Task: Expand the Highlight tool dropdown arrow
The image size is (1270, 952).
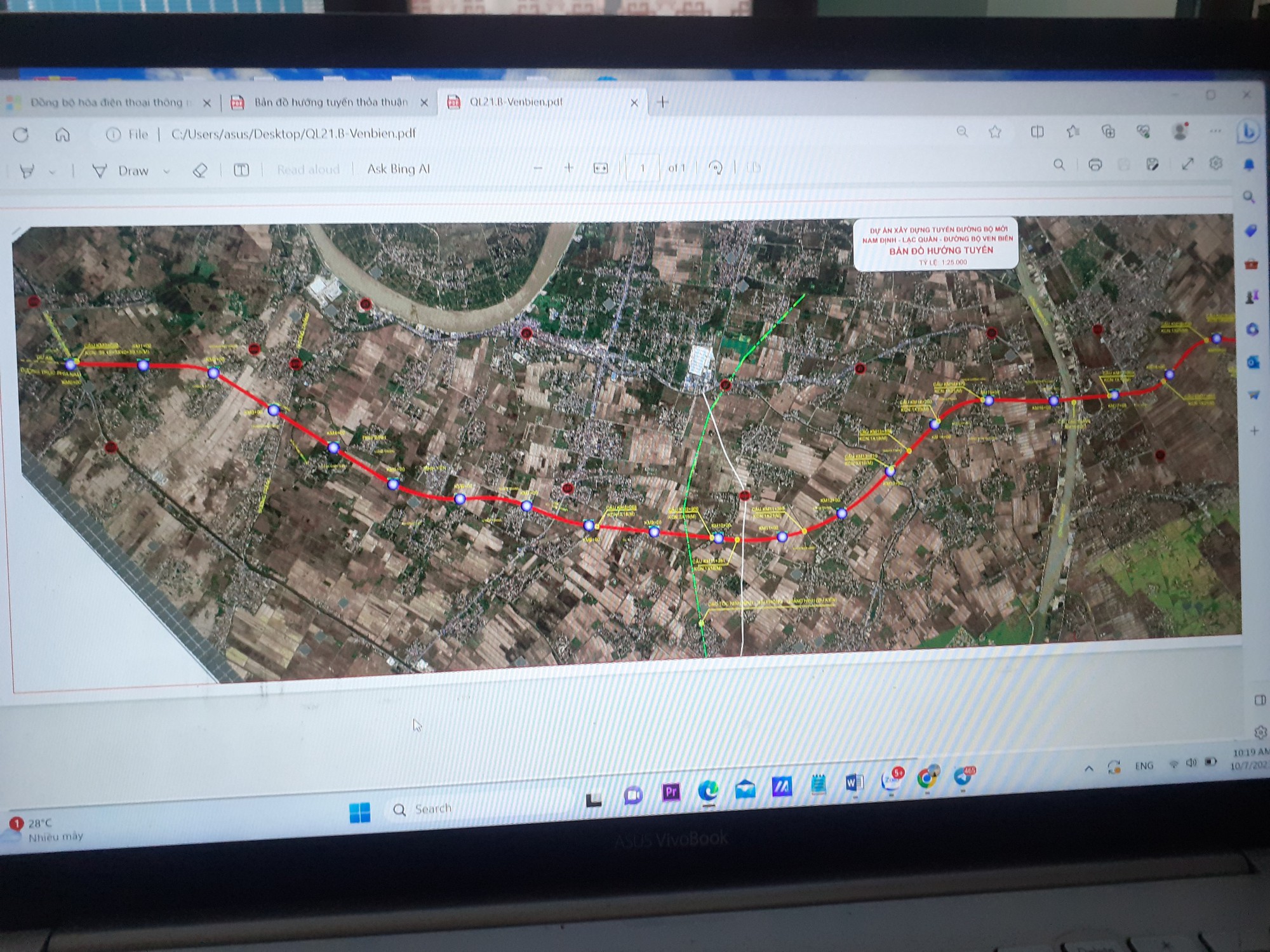Action: click(52, 171)
